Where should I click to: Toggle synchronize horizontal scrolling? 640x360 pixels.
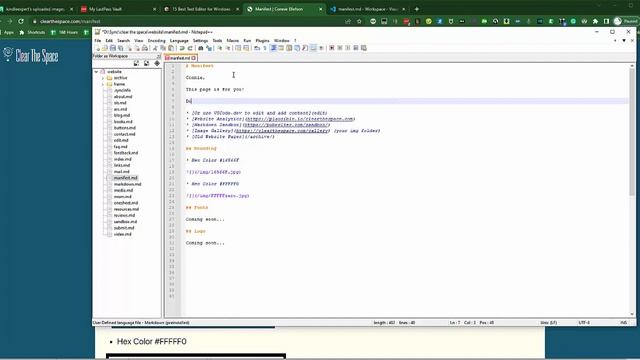246,48
